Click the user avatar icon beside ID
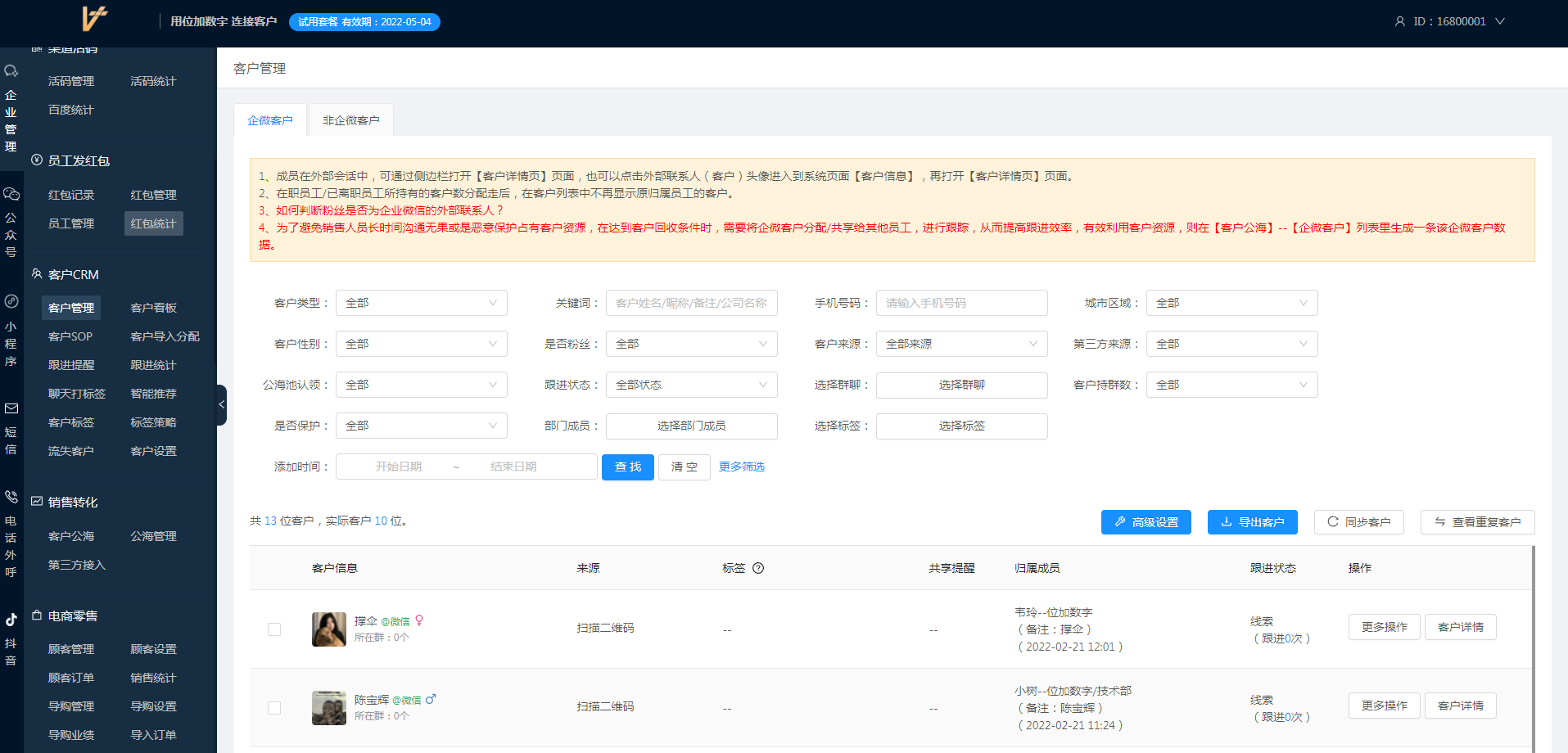This screenshot has height=753, width=1568. pyautogui.click(x=1400, y=21)
